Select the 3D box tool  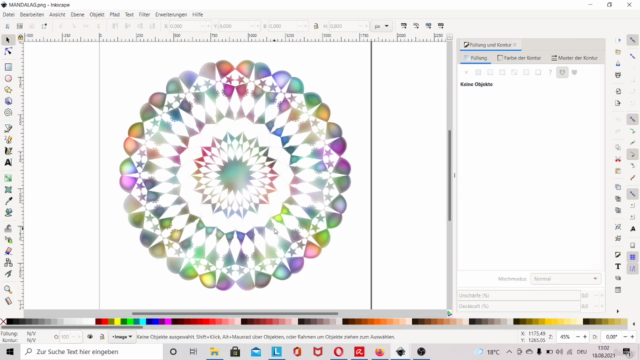8,101
